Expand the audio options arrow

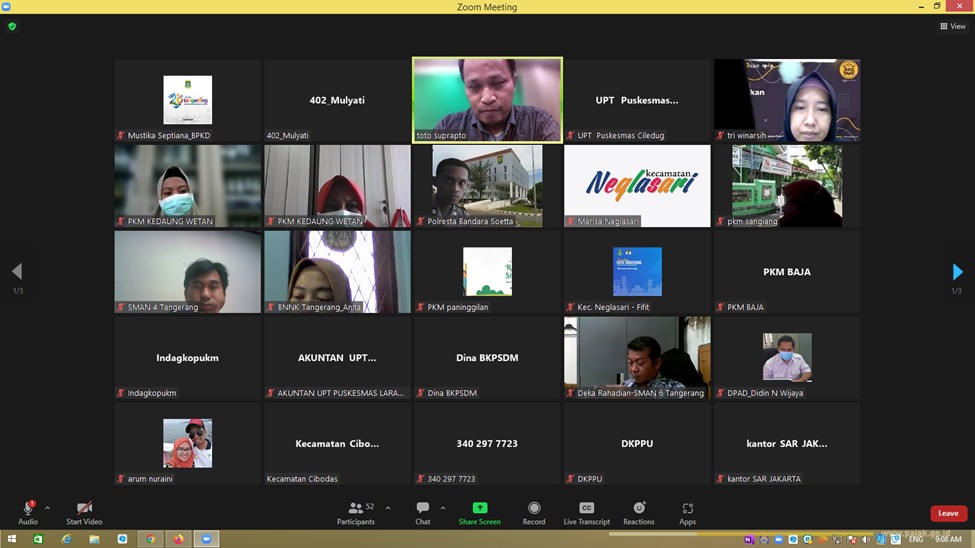[47, 508]
